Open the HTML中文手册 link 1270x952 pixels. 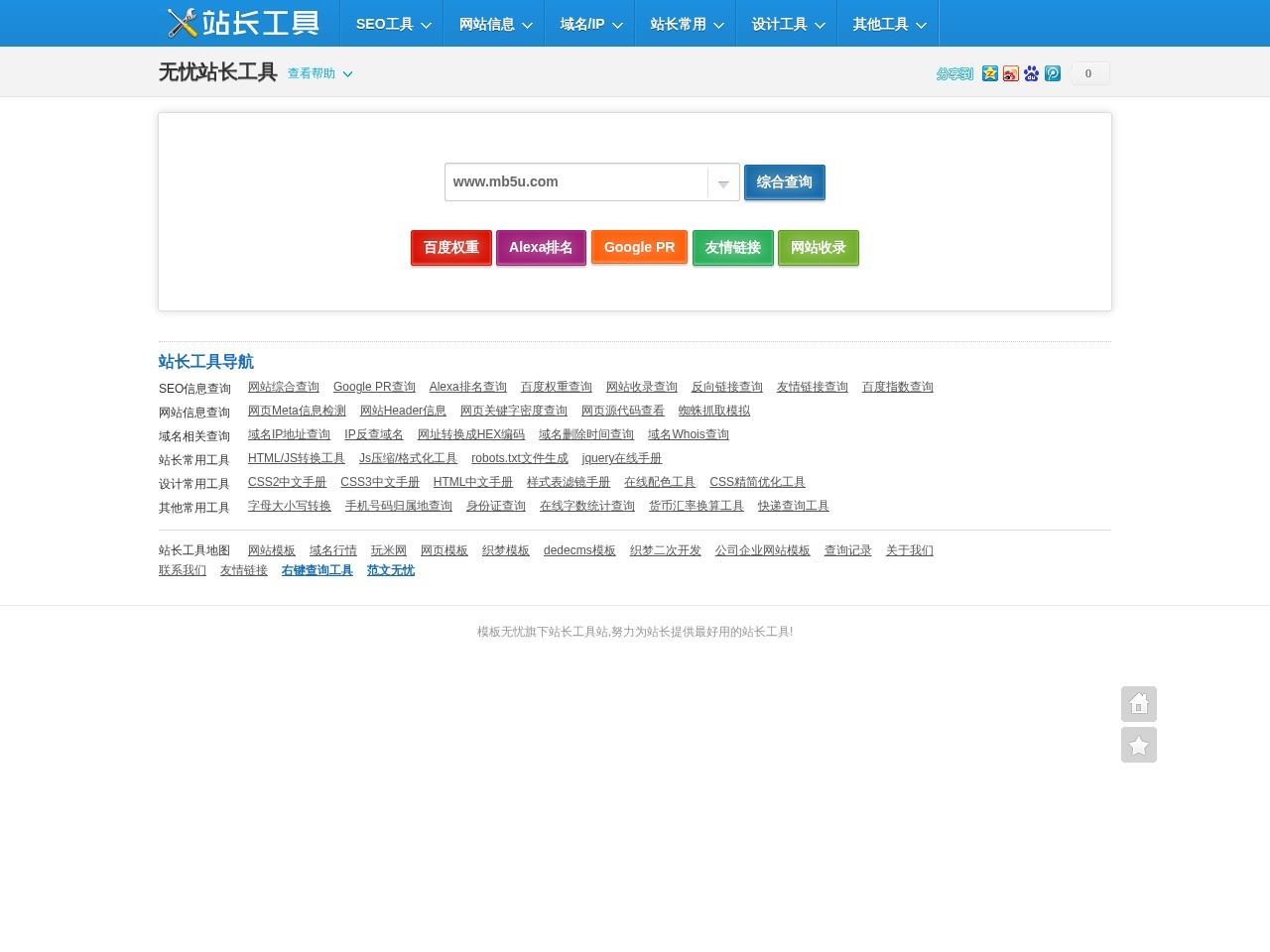(473, 482)
